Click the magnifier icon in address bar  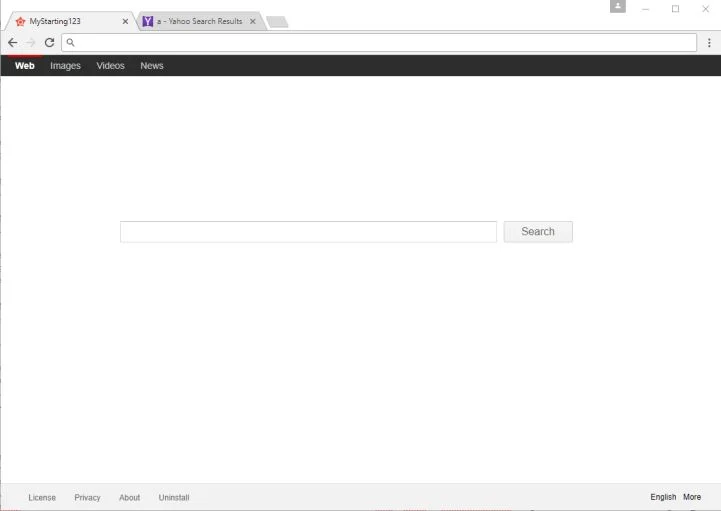(x=70, y=43)
